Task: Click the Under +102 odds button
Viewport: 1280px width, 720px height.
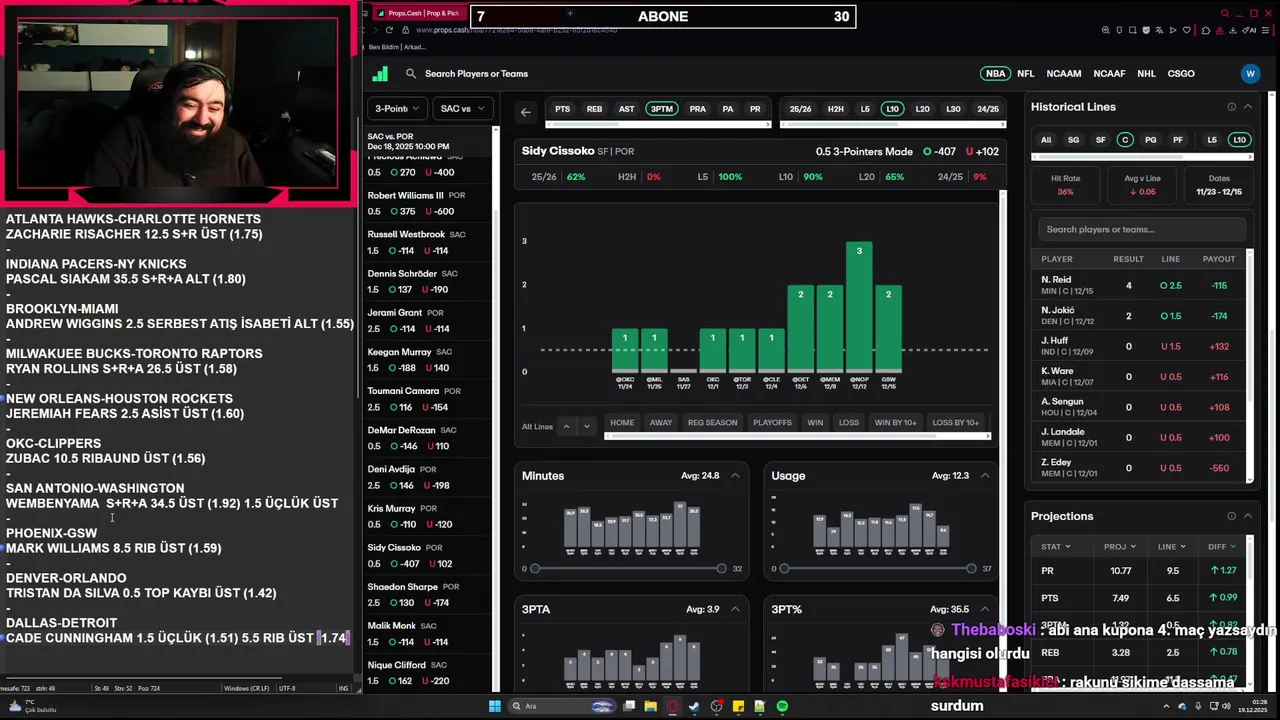Action: coord(982,152)
